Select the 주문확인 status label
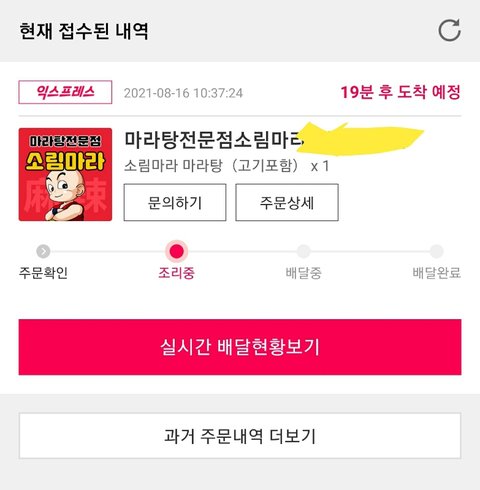This screenshot has width=480, height=490. click(43, 273)
